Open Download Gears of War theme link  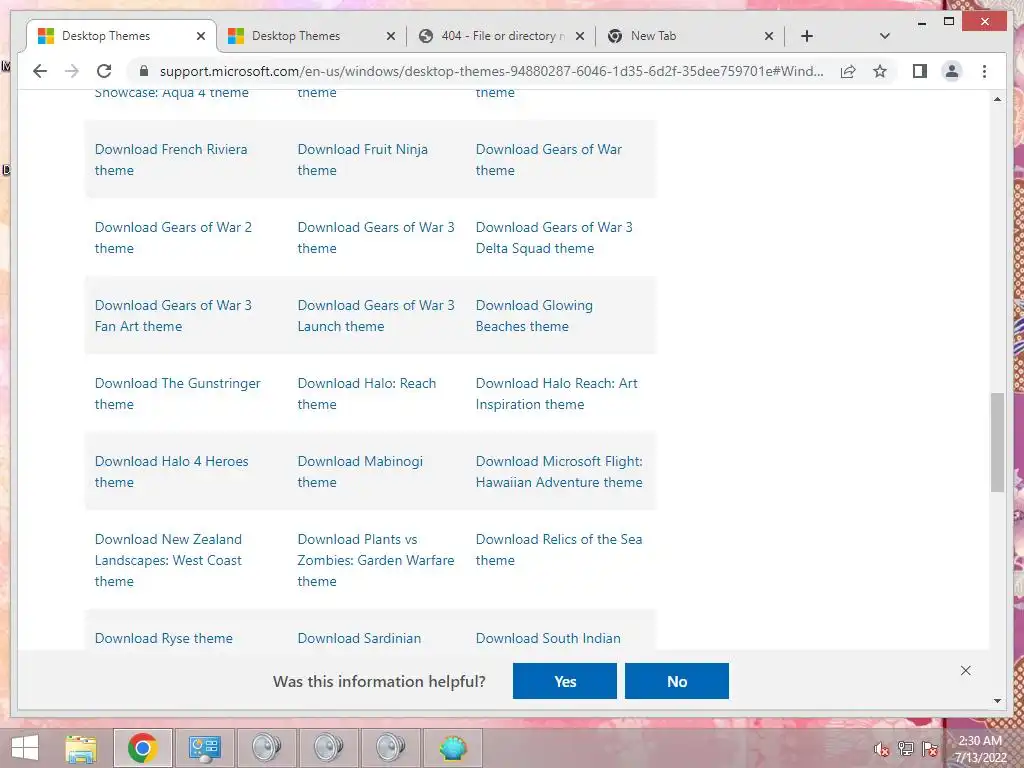(x=549, y=159)
